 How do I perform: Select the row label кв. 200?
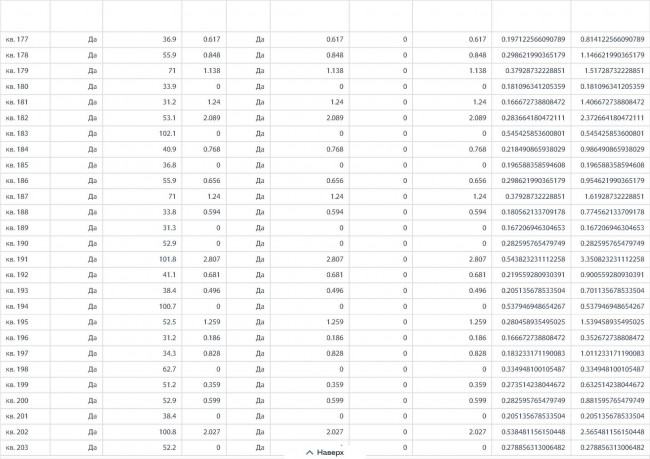(x=17, y=401)
